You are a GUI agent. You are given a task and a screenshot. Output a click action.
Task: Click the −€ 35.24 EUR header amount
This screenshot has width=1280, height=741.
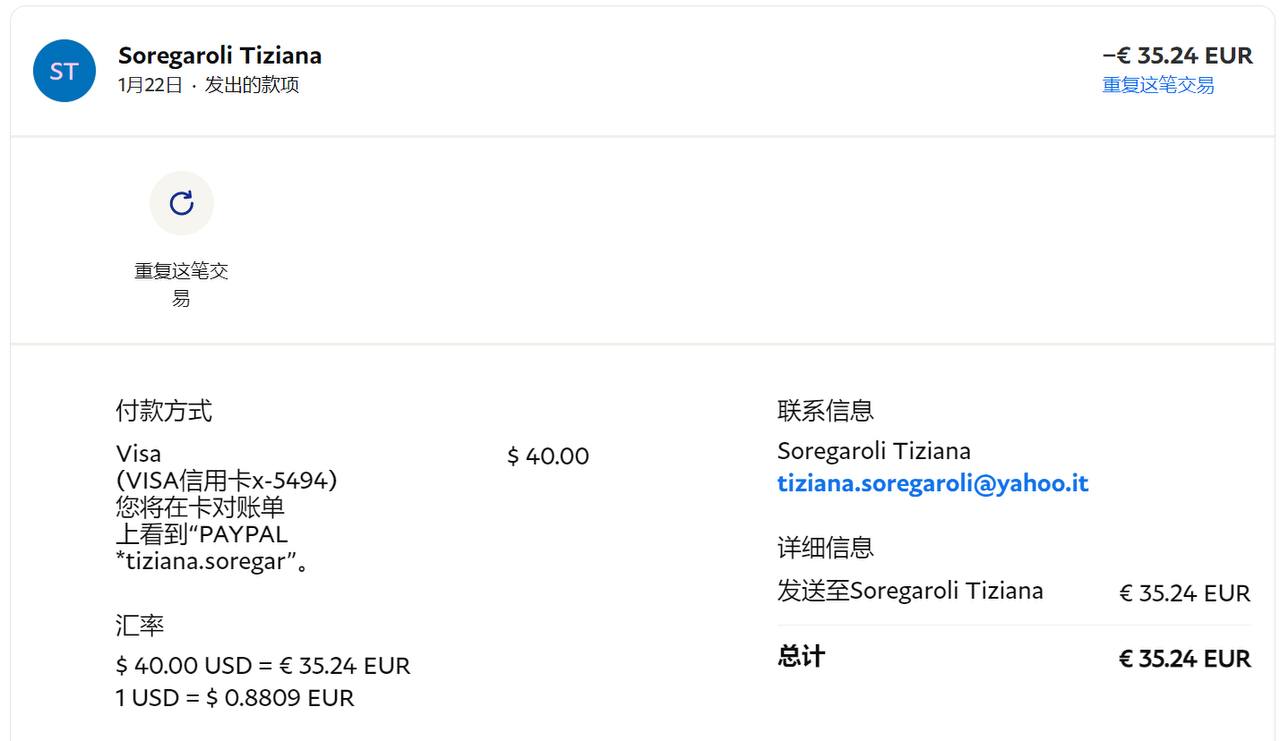coord(1177,55)
